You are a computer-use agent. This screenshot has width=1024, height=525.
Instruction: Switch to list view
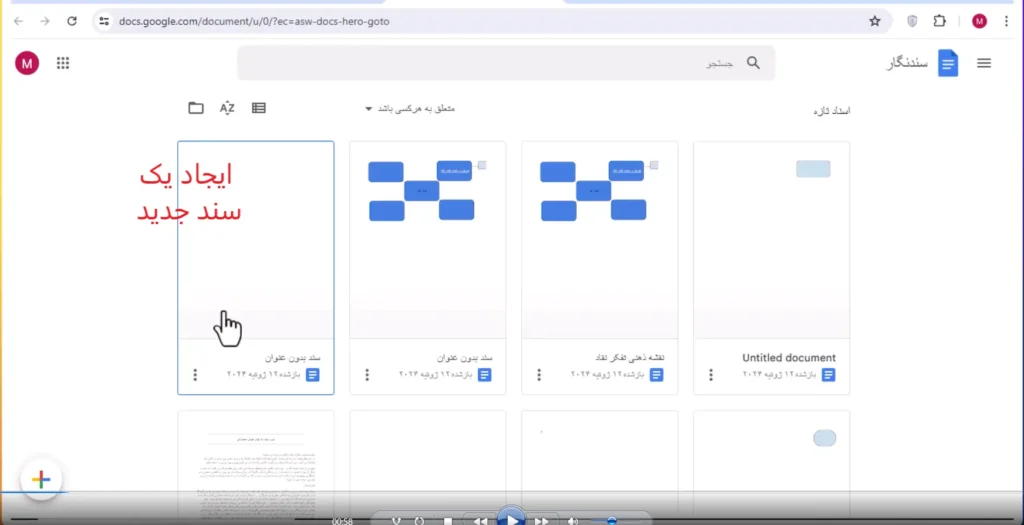259,108
